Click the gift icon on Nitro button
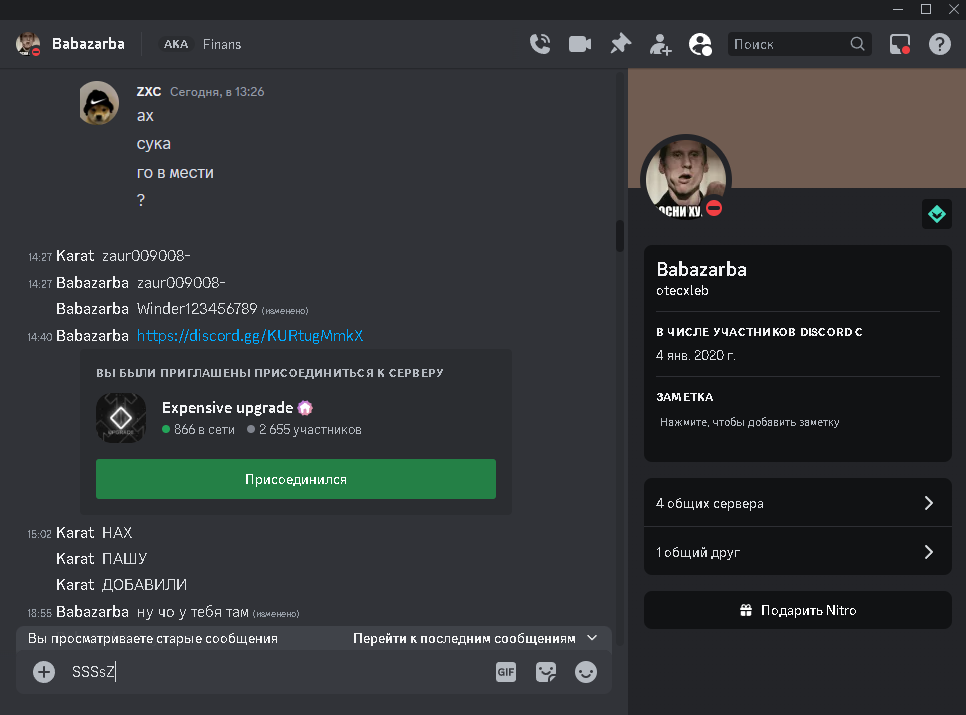Image resolution: width=966 pixels, height=715 pixels. coord(745,610)
